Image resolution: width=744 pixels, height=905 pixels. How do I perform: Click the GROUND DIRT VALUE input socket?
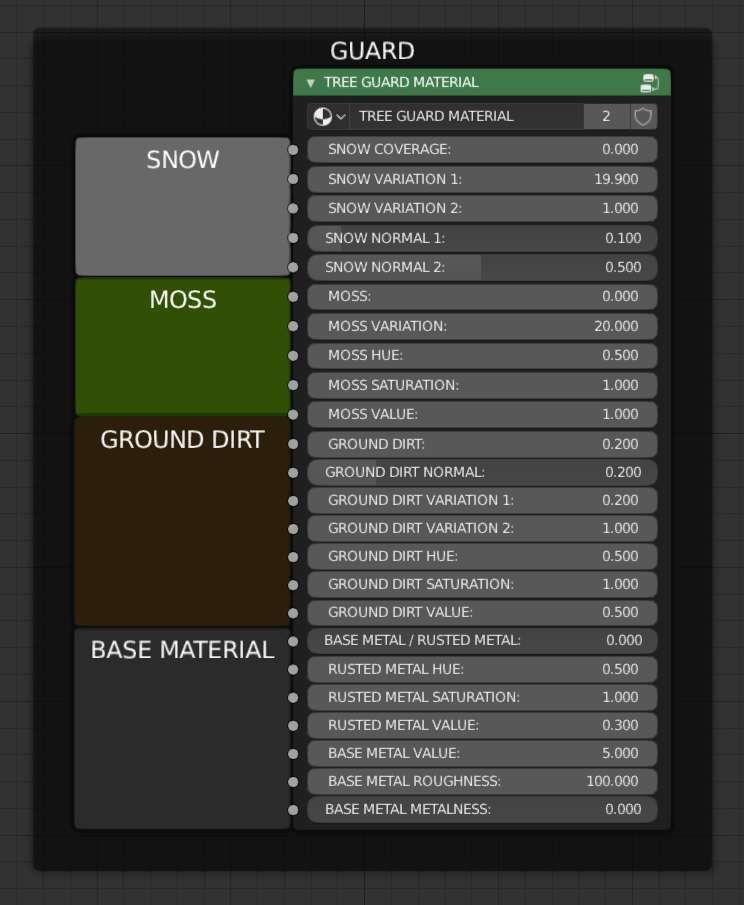293,613
